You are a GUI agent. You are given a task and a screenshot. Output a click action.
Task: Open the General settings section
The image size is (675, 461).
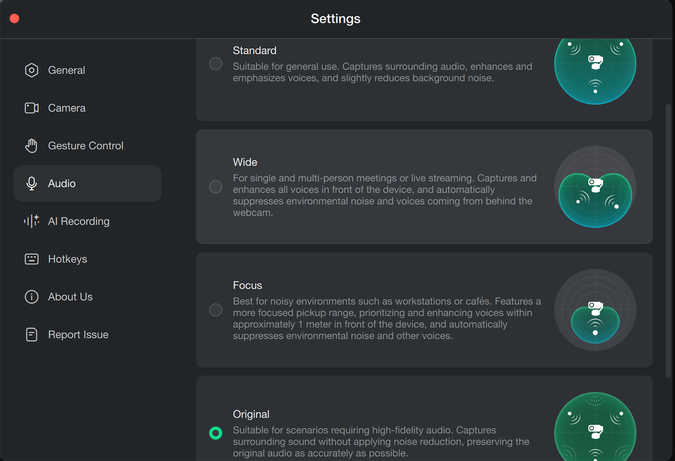click(87, 70)
